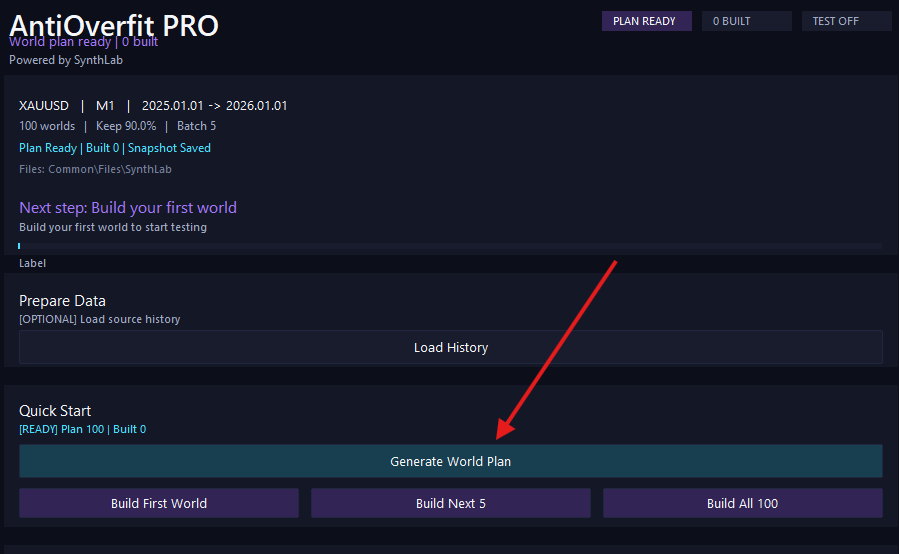Select the TEST OFF status badge

click(x=846, y=21)
